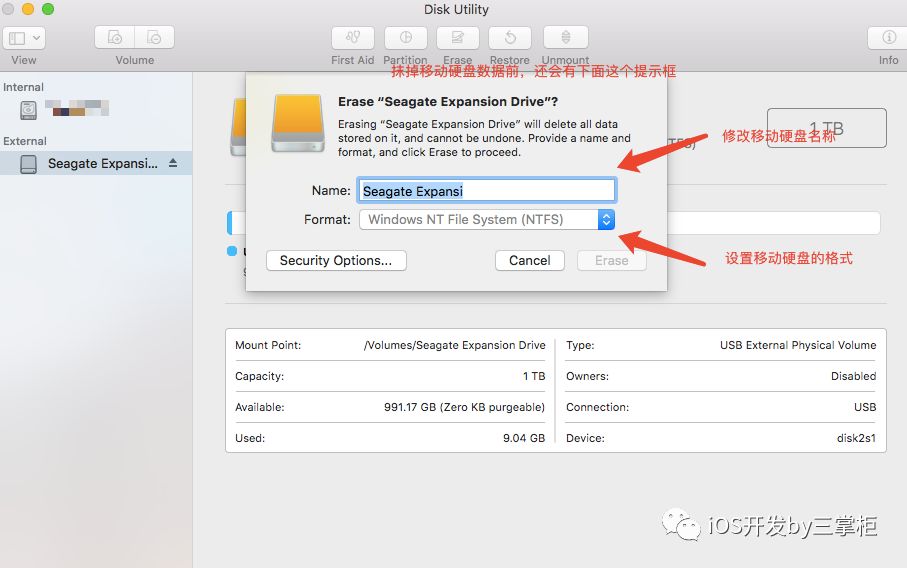Select the internal disk icon in sidebar
The width and height of the screenshot is (907, 568).
[x=28, y=109]
